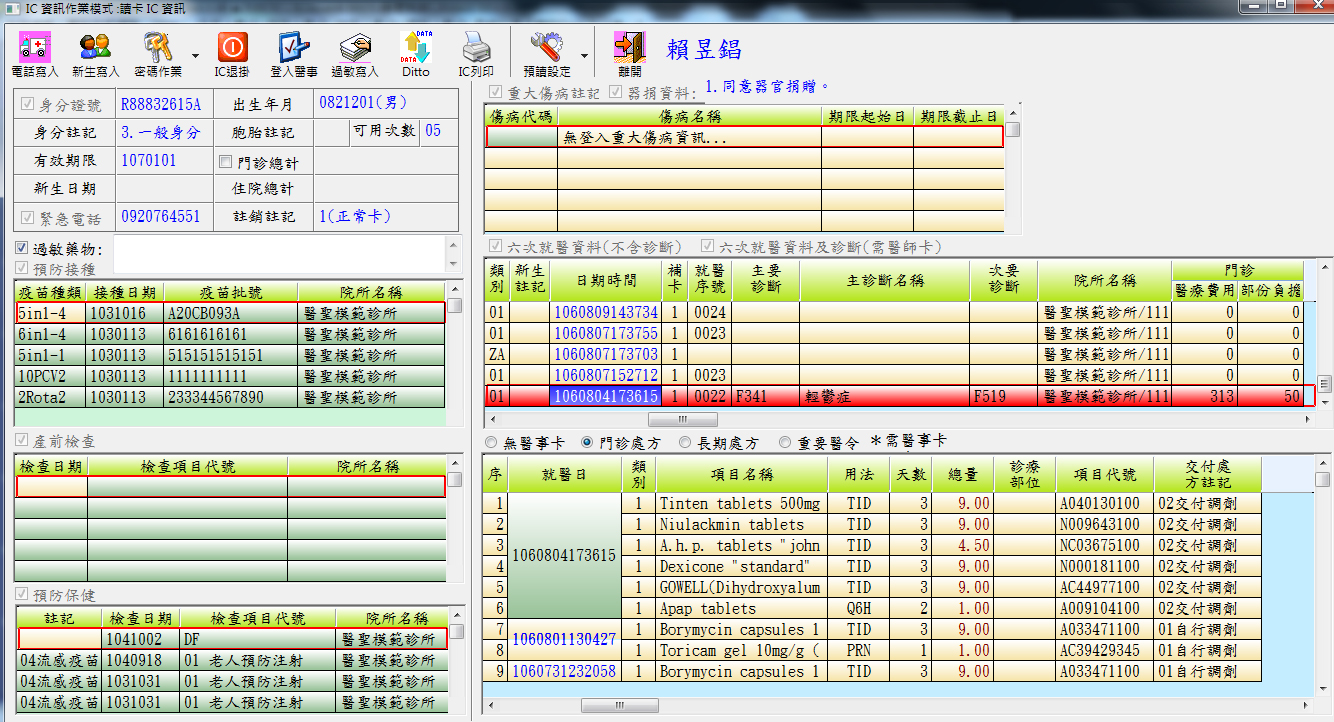Select the 重要醫令 radio button
Image resolution: width=1334 pixels, height=722 pixels.
point(784,442)
